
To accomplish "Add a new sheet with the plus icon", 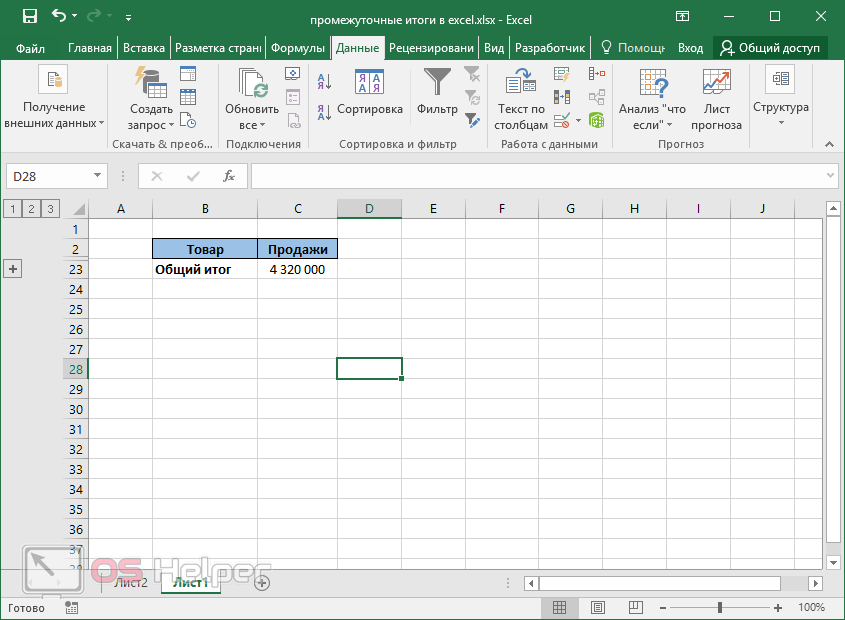I will click(x=262, y=583).
